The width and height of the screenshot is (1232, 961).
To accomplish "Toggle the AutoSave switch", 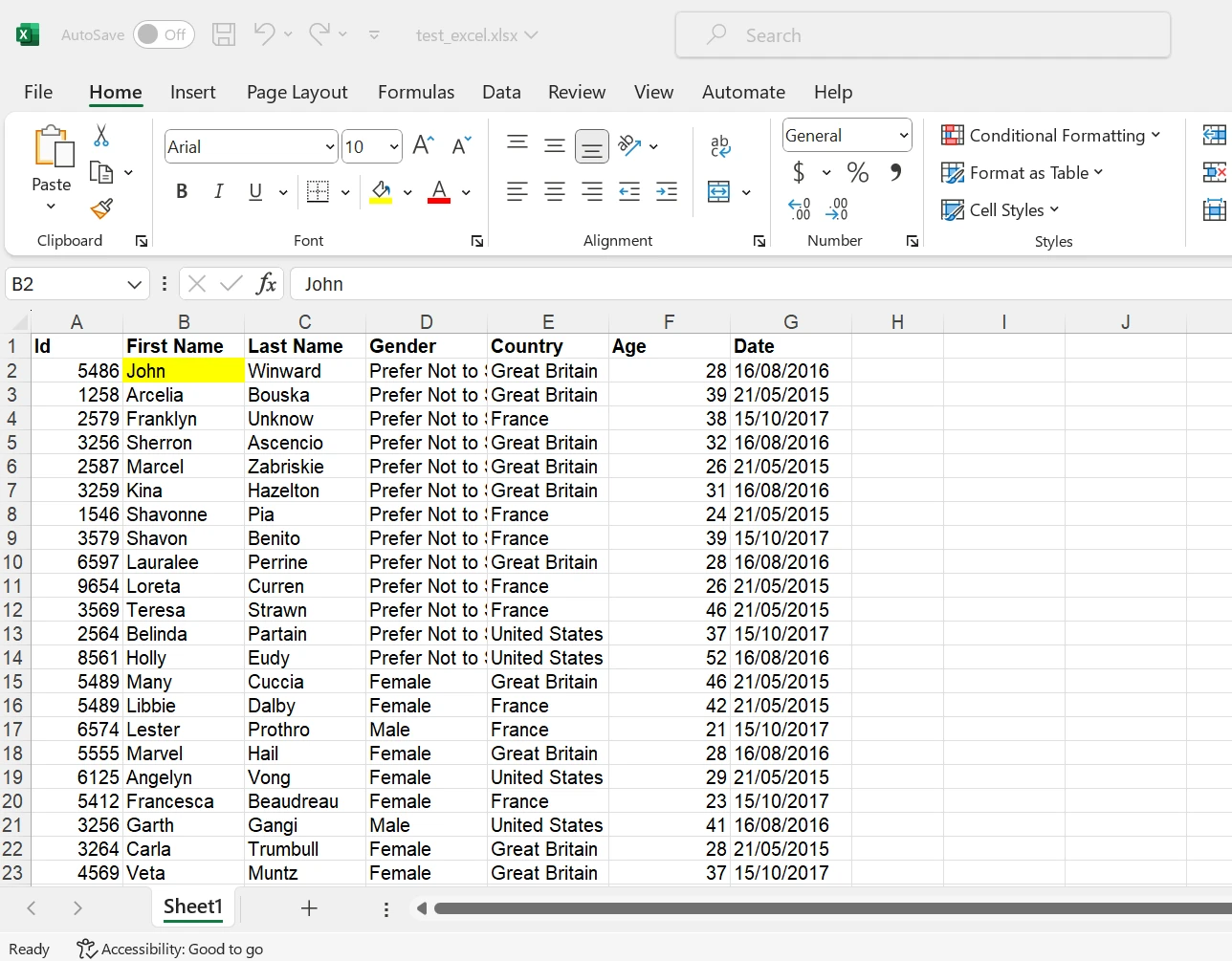I will tap(164, 35).
